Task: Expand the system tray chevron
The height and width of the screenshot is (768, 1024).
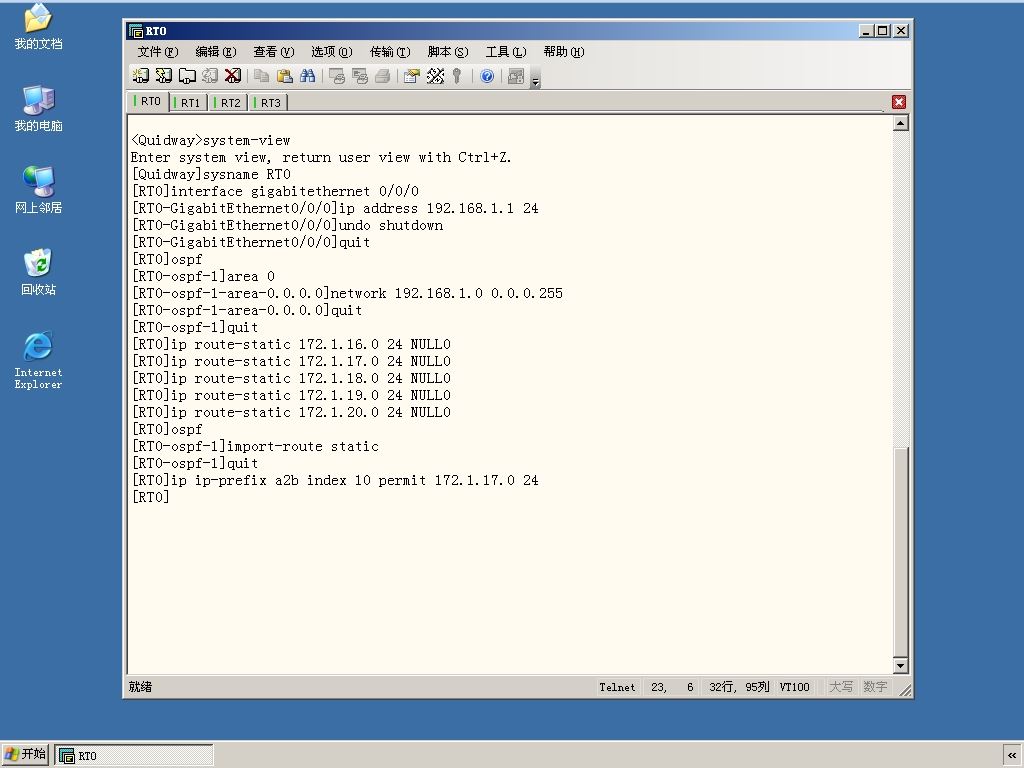Action: point(1012,755)
